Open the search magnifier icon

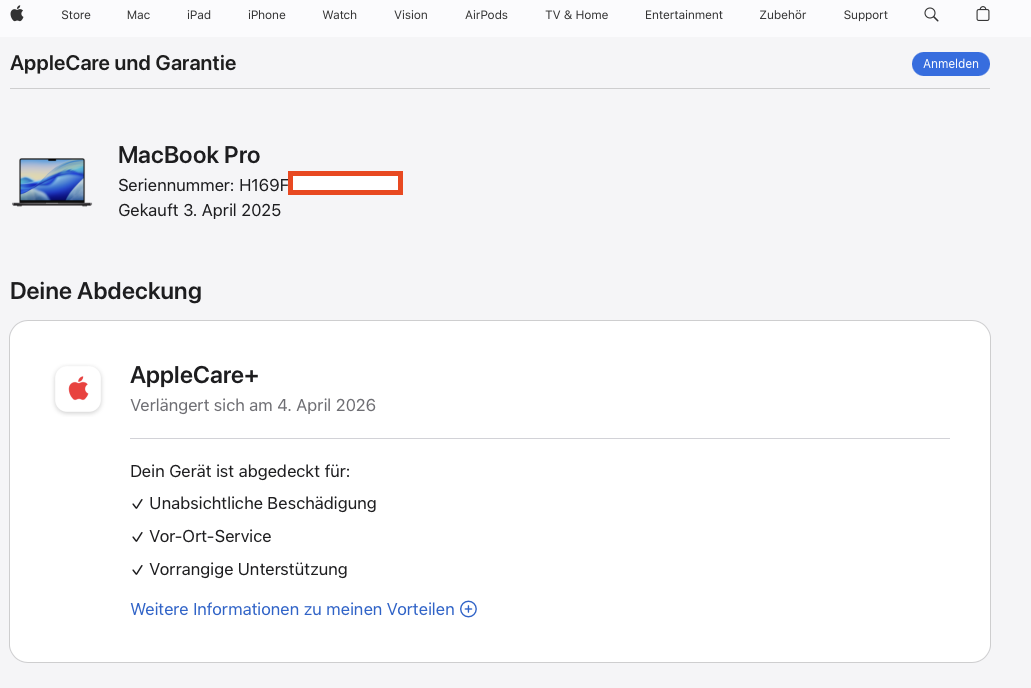931,15
